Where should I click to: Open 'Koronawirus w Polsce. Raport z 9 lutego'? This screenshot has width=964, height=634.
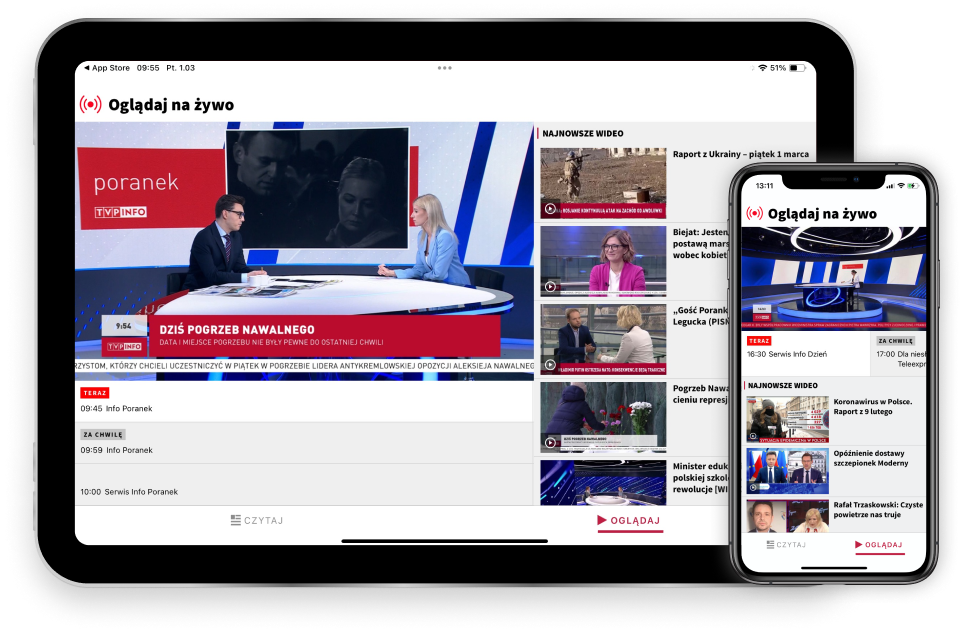[872, 406]
